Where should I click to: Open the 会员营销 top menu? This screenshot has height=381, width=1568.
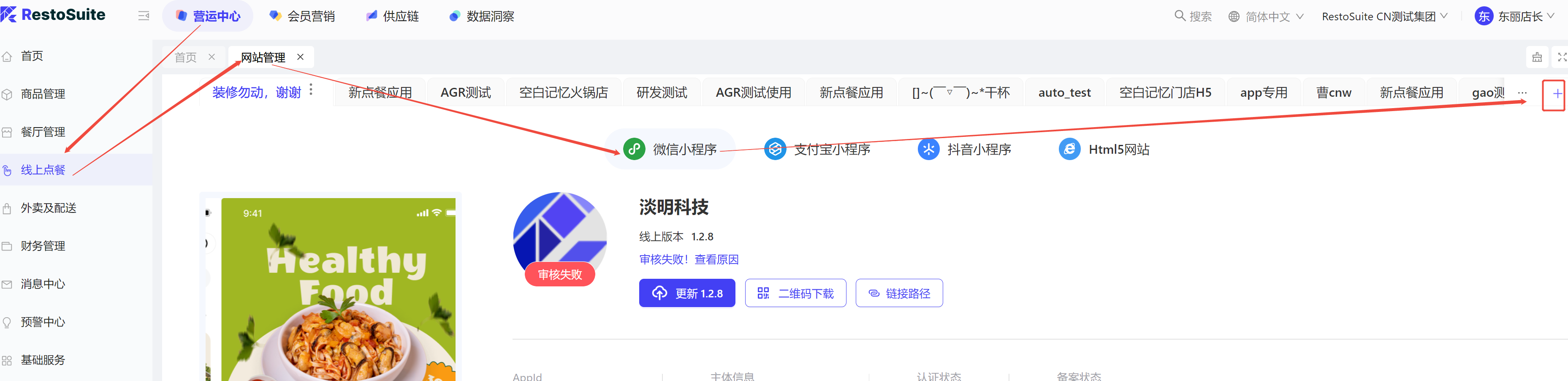303,16
